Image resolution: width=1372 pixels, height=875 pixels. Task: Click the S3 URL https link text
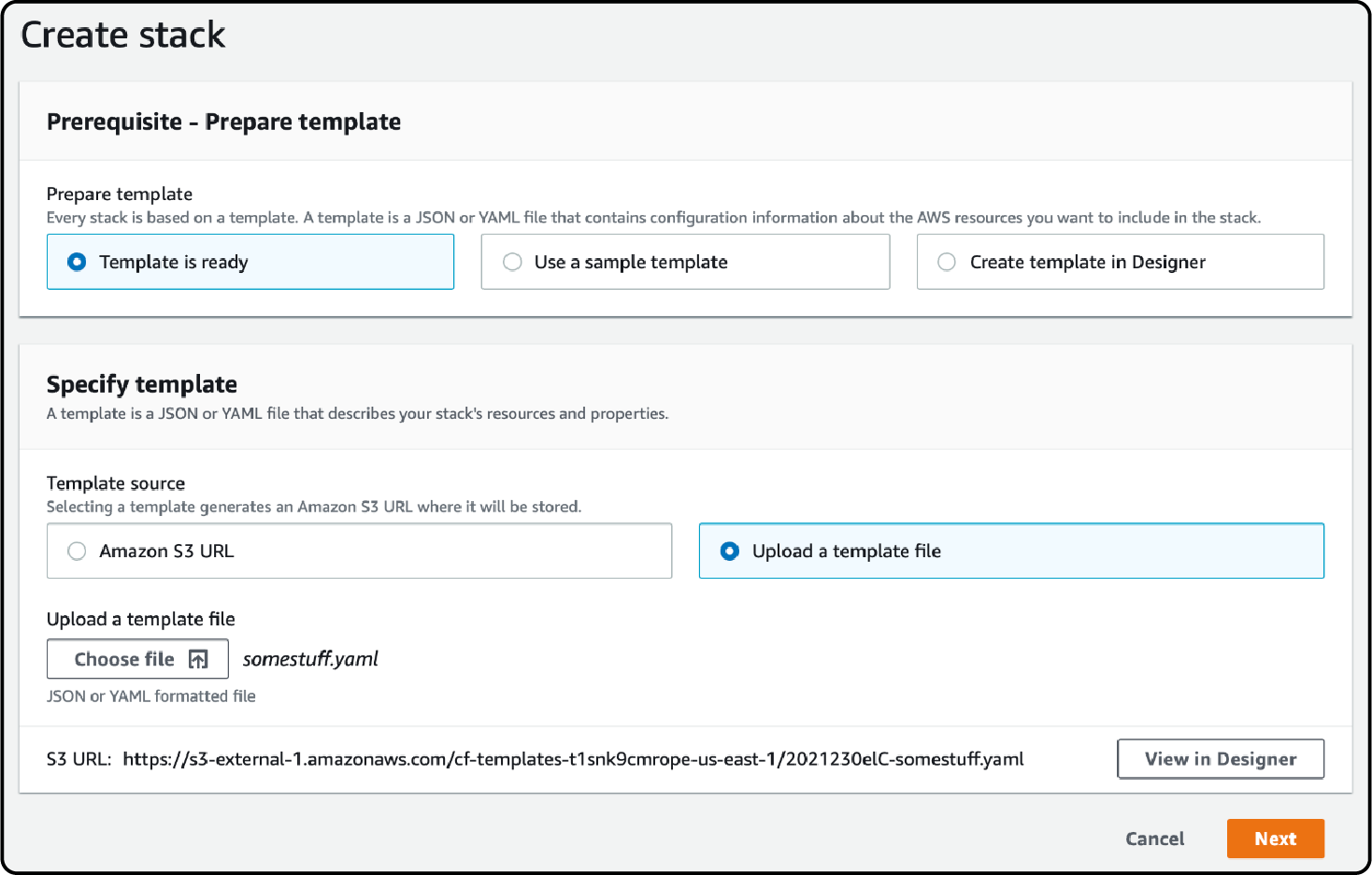573,759
